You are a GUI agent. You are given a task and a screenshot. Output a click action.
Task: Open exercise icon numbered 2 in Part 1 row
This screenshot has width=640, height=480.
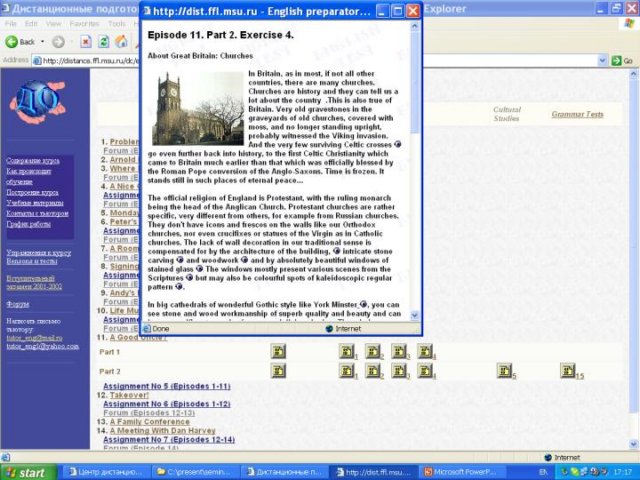[373, 351]
